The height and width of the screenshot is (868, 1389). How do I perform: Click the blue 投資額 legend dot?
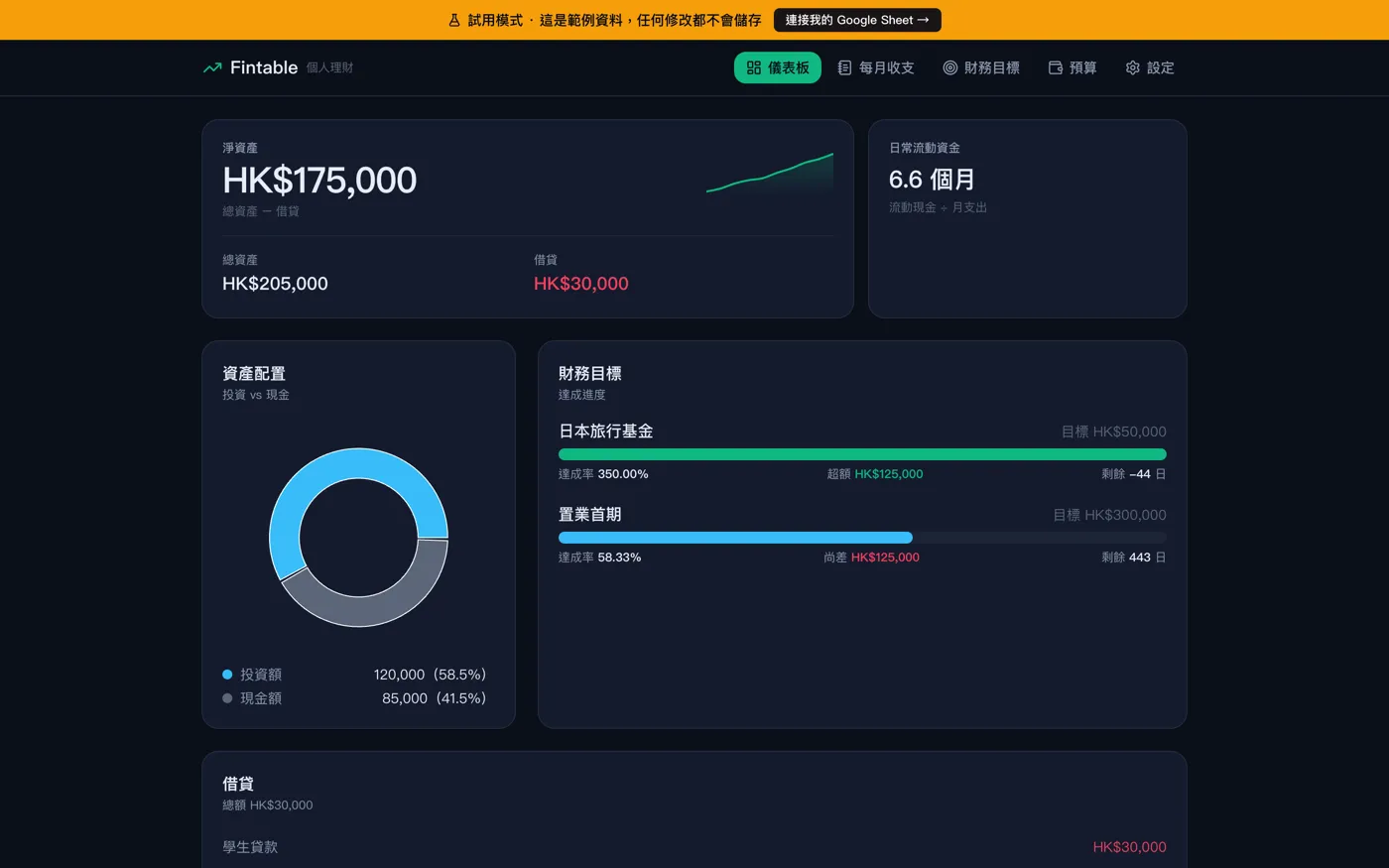227,675
